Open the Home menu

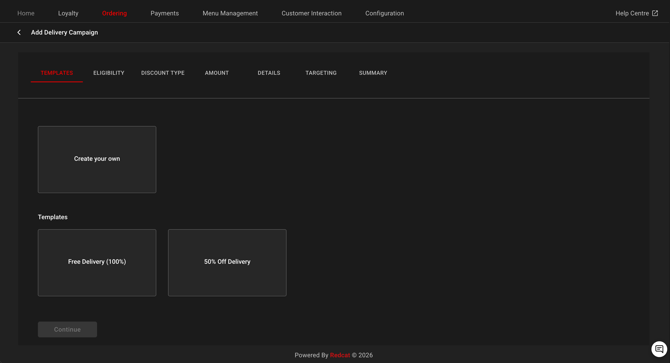click(26, 13)
